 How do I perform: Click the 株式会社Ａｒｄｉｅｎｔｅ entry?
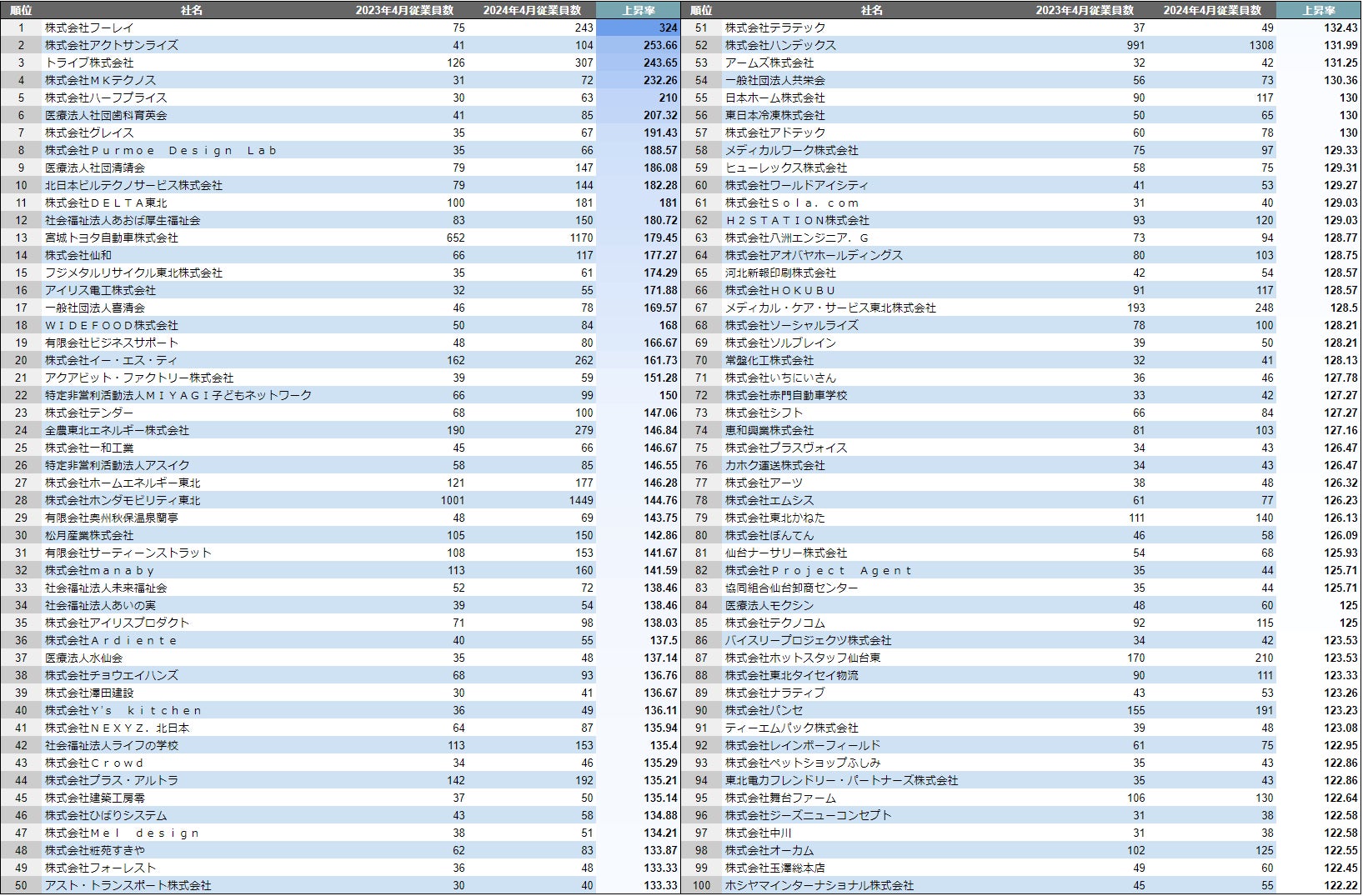click(112, 640)
